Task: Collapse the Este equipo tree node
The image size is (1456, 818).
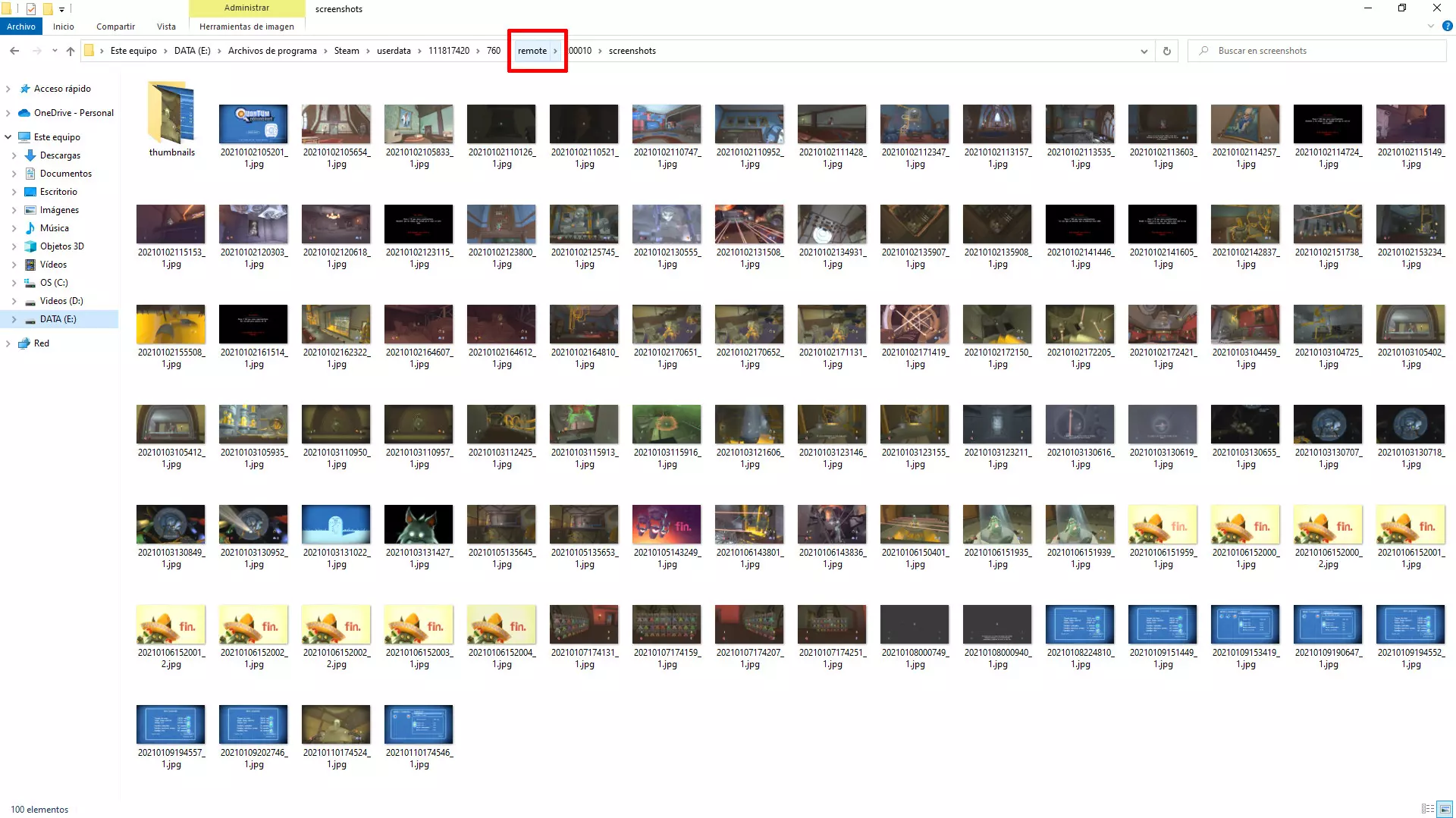Action: click(8, 137)
